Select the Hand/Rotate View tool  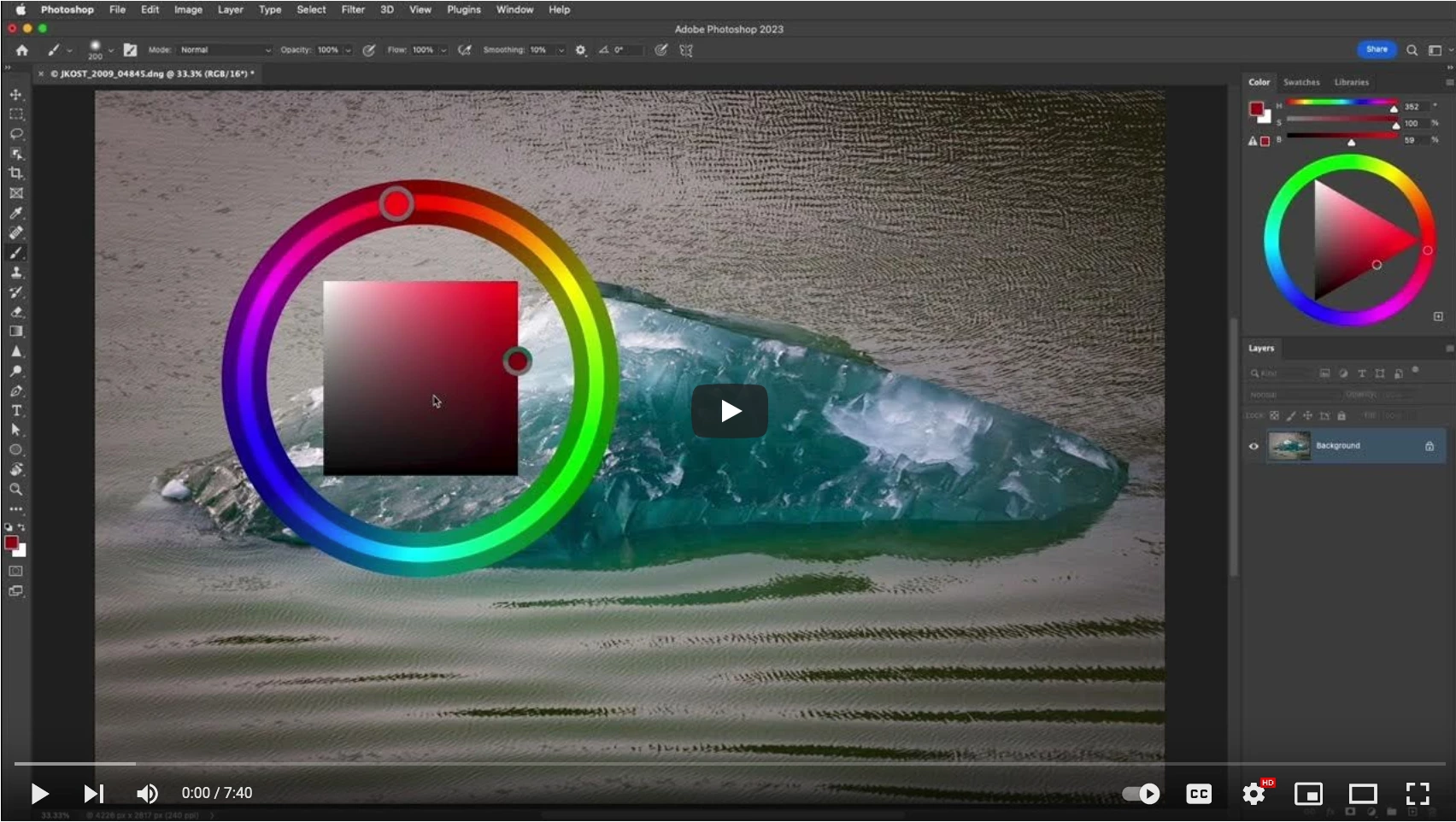pos(16,470)
